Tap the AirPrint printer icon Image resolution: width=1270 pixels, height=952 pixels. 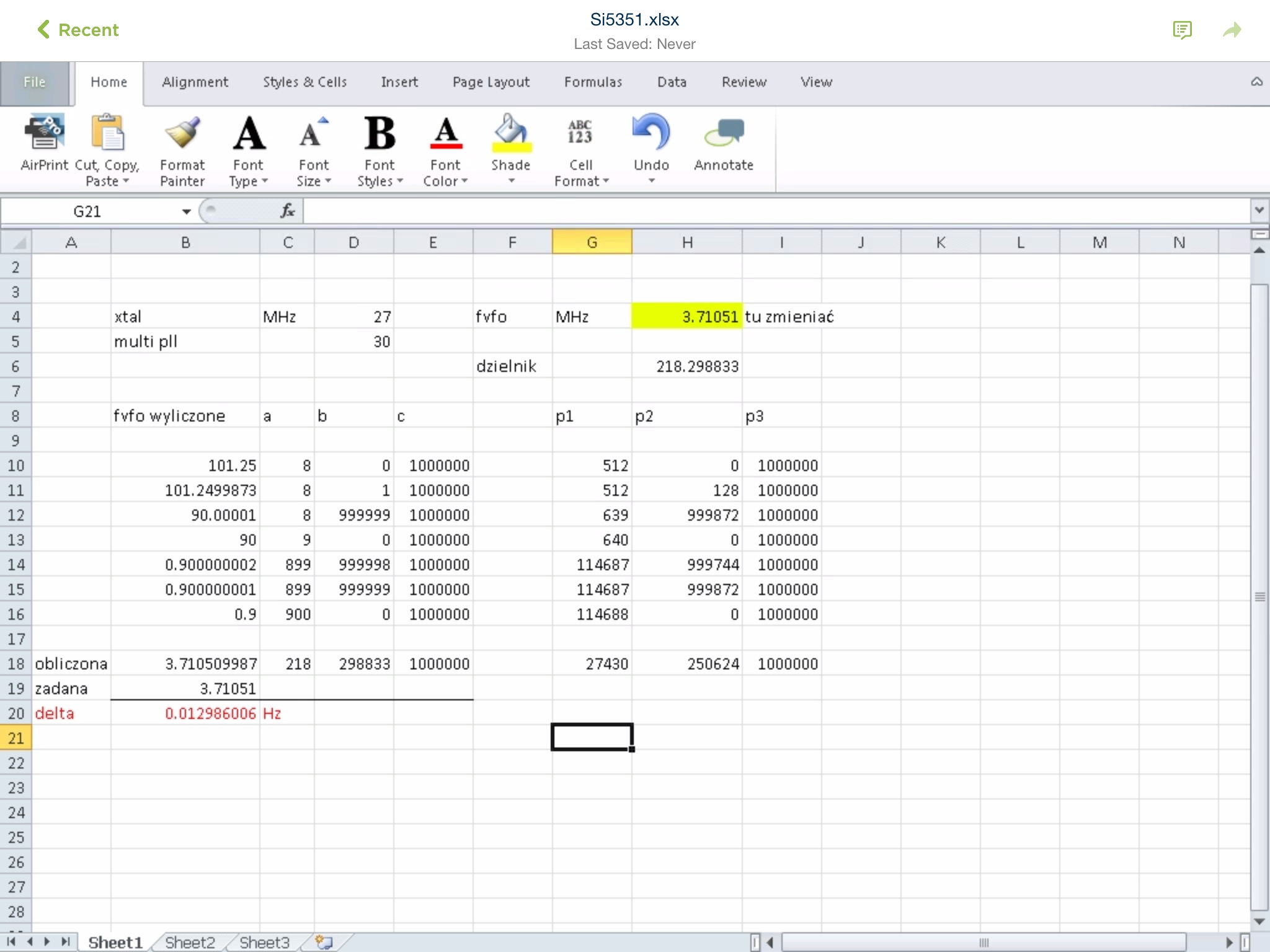[x=43, y=133]
